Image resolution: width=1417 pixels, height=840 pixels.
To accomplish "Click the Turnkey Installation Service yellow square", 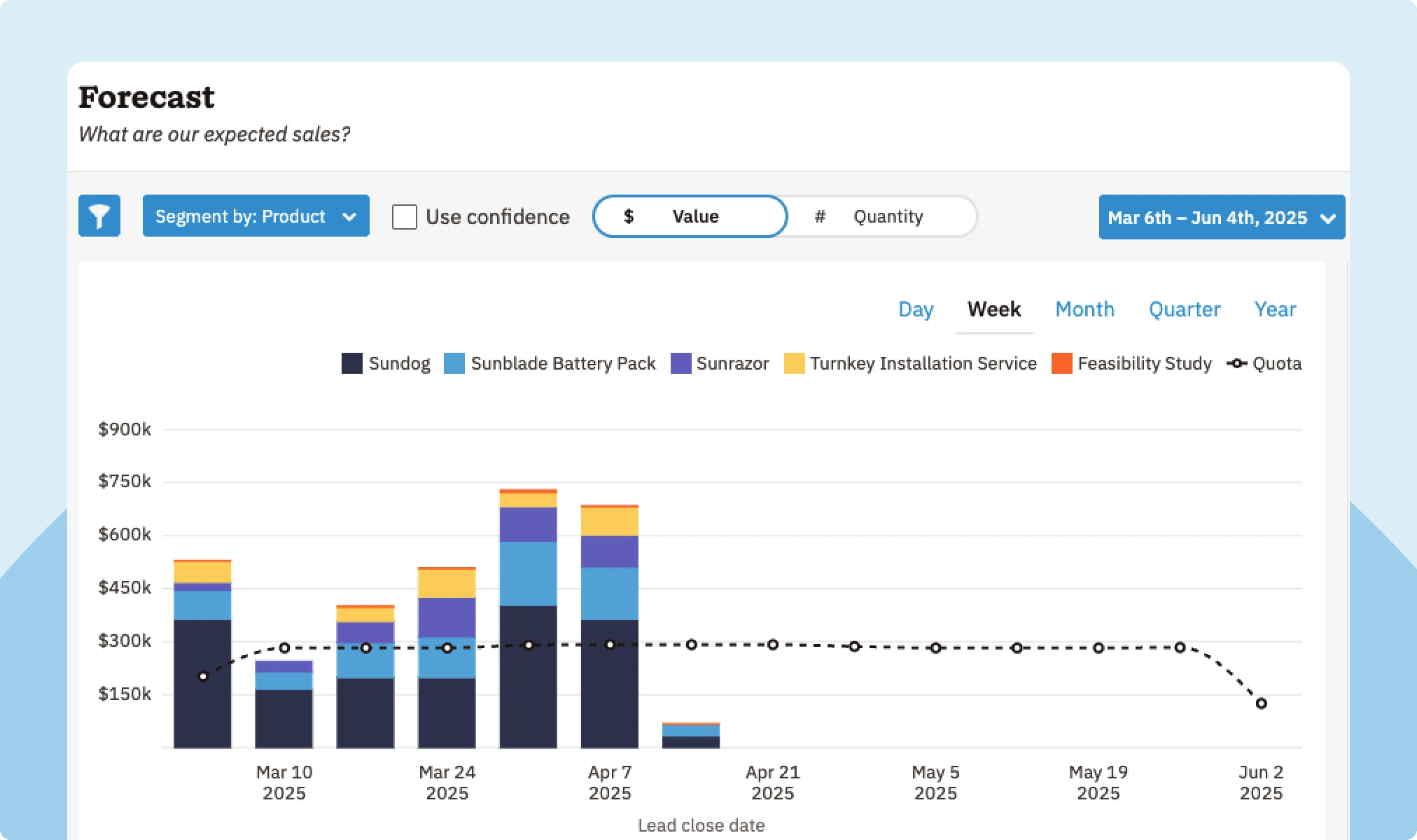I will [795, 363].
